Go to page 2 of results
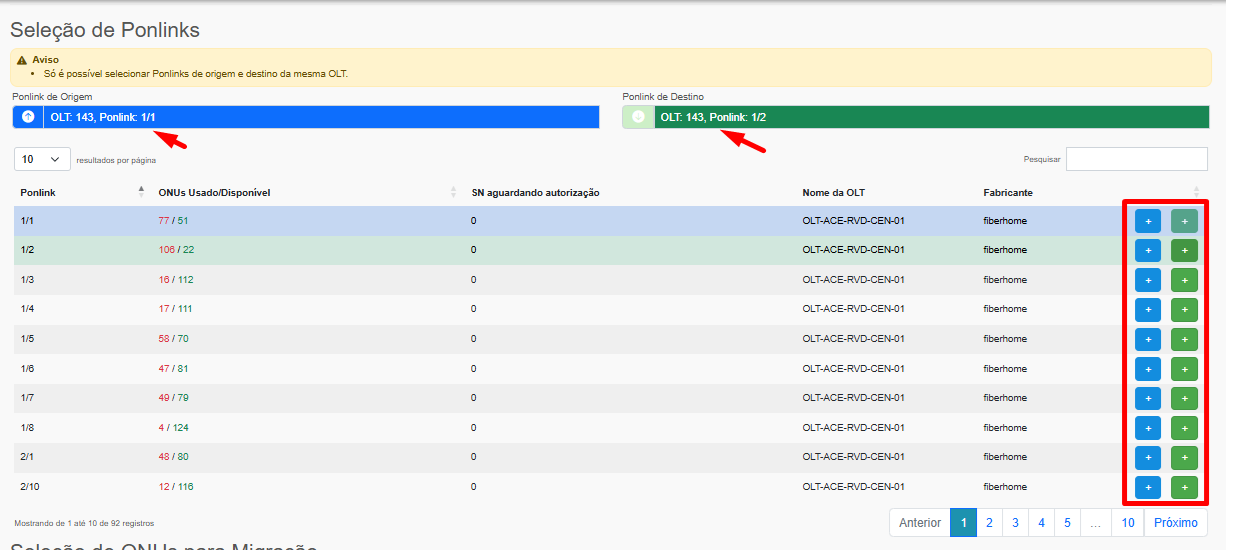Screen dimensions: 1250x550 989,523
